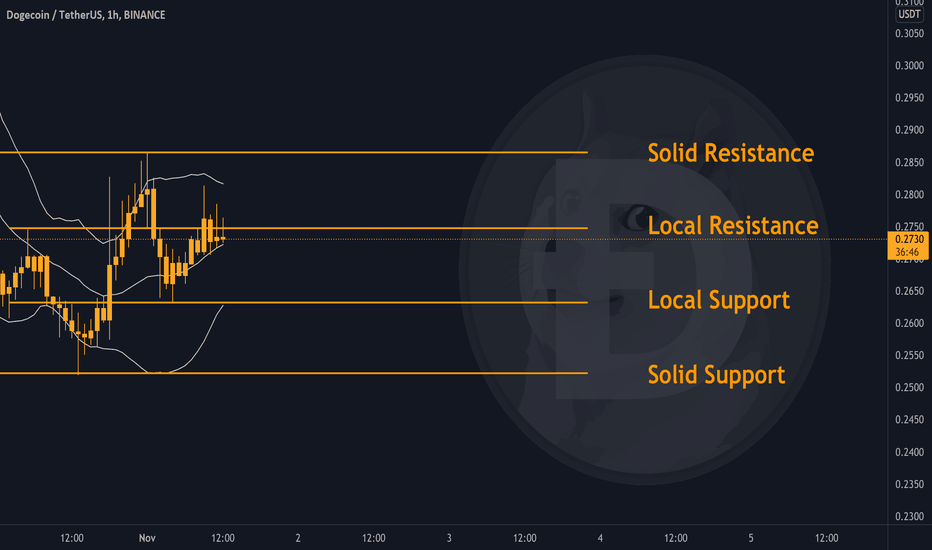Click the day 5 marker on time axis

click(x=751, y=538)
